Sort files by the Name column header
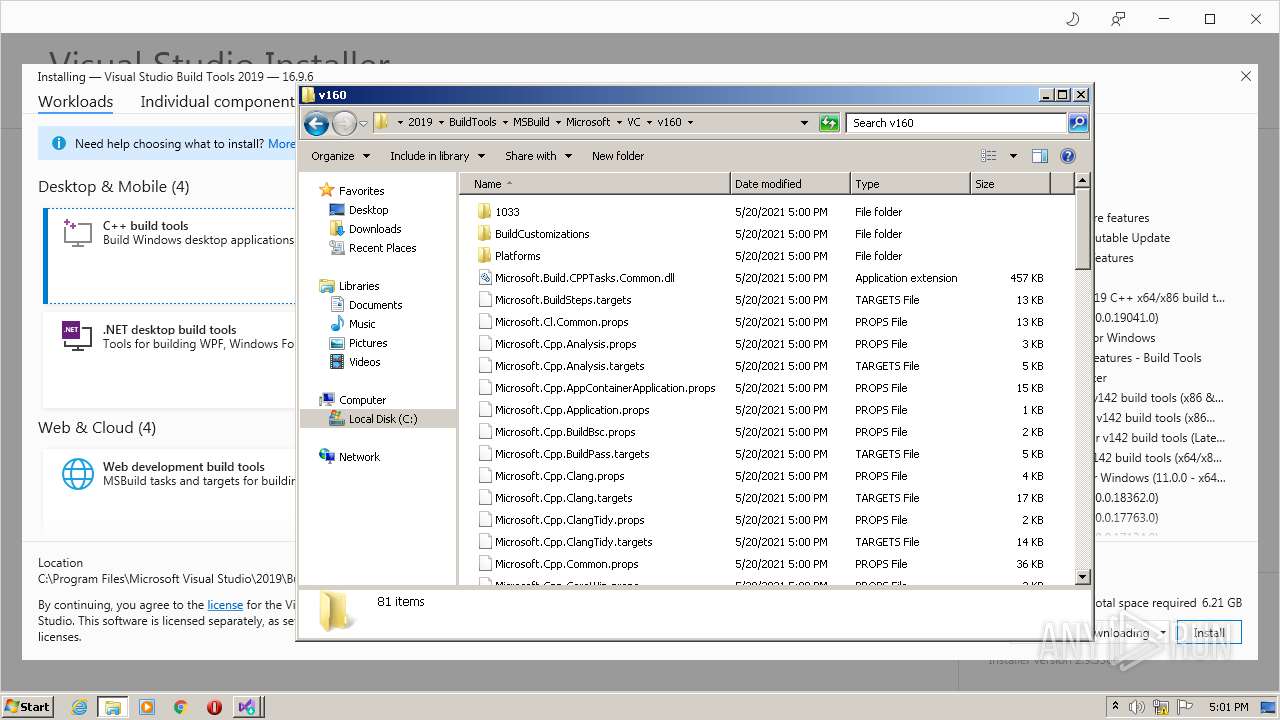1280x720 pixels. click(x=594, y=184)
